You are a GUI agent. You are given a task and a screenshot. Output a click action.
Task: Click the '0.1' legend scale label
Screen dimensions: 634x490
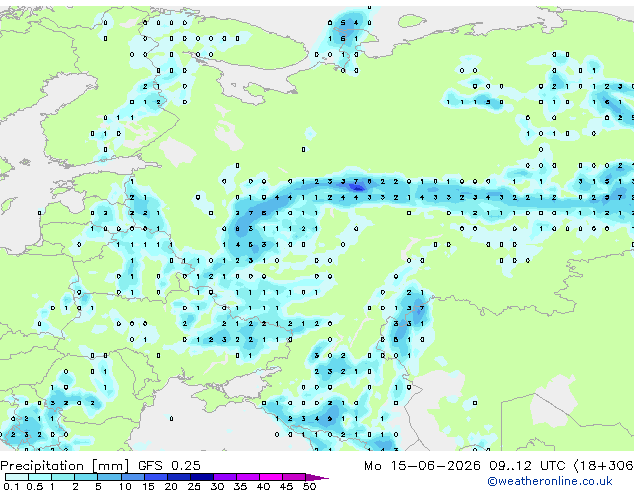pyautogui.click(x=11, y=486)
